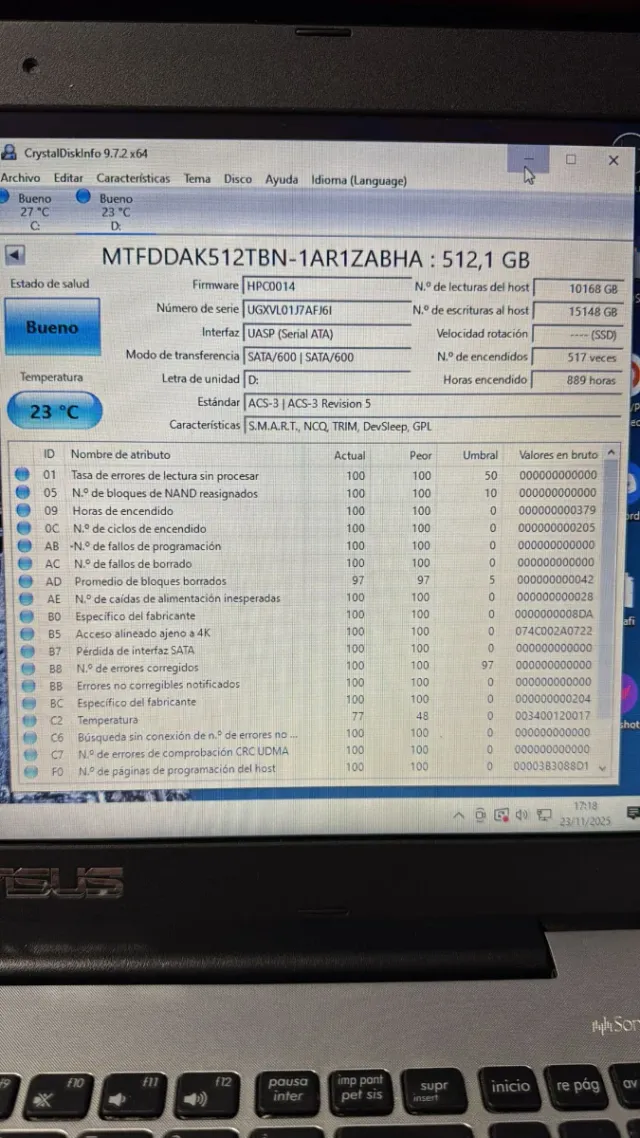The height and width of the screenshot is (1138, 640).
Task: Click scrollbar down arrow in attribute list
Action: (x=602, y=766)
